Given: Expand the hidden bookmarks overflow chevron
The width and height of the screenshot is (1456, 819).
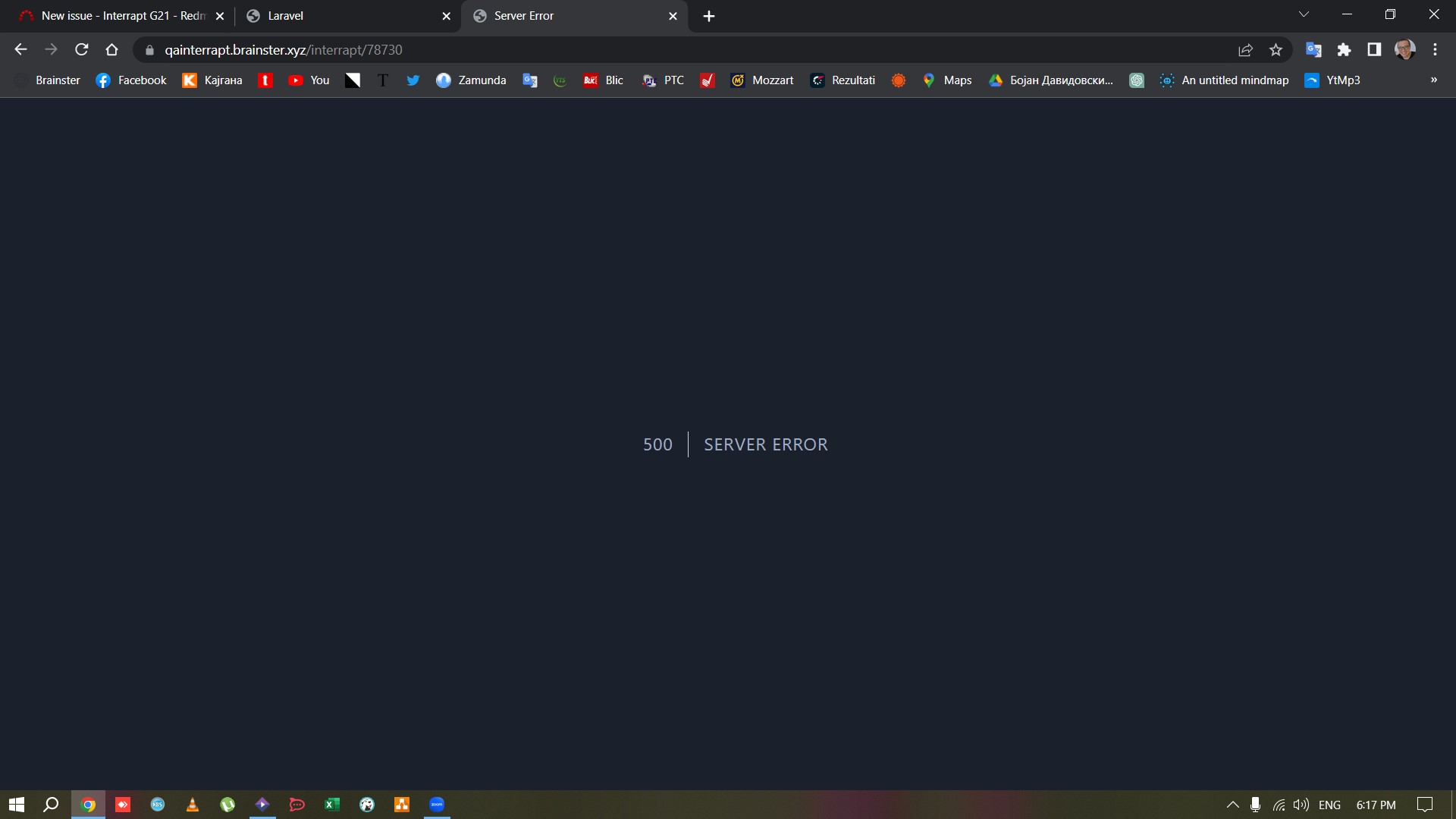Looking at the screenshot, I should (1433, 80).
